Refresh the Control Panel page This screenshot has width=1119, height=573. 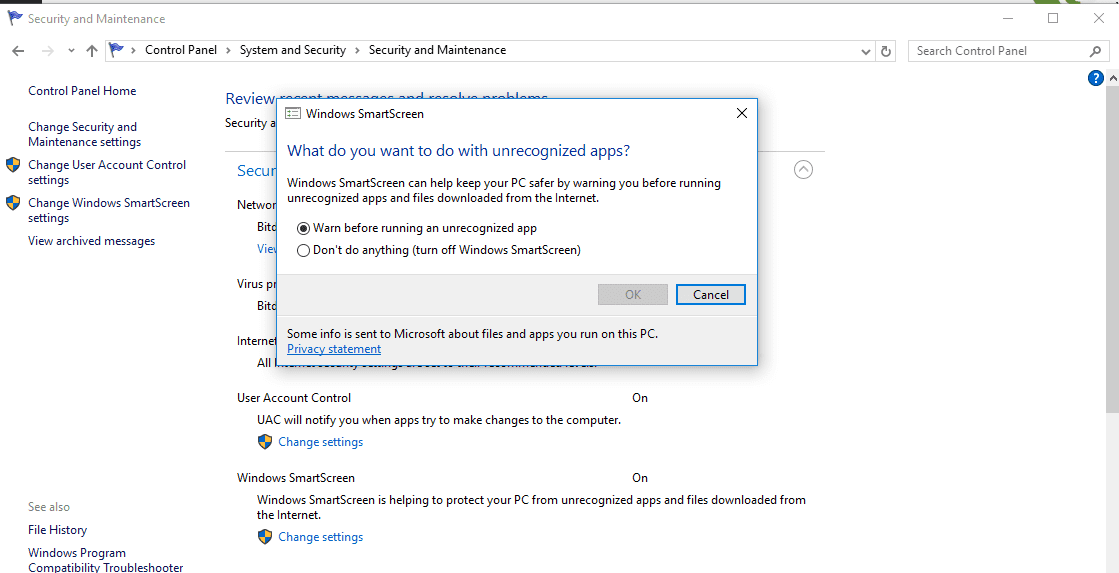tap(886, 51)
